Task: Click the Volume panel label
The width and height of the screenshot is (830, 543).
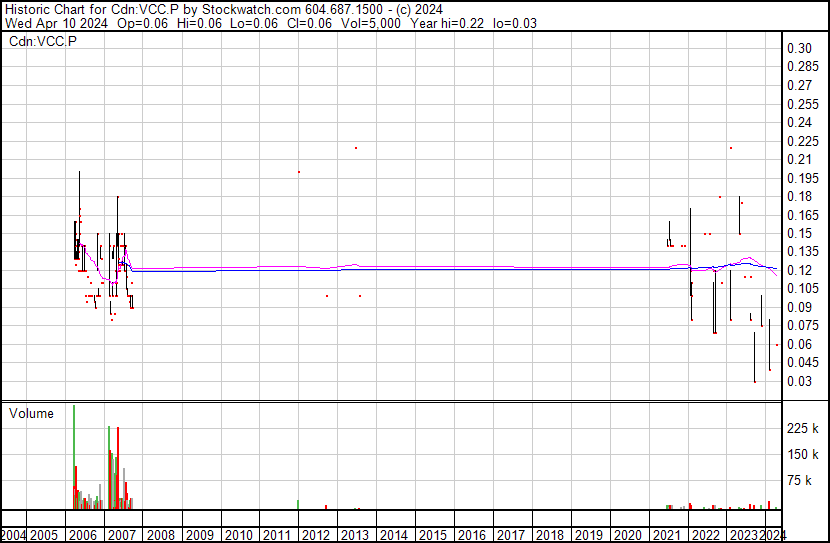Action: coord(31,413)
